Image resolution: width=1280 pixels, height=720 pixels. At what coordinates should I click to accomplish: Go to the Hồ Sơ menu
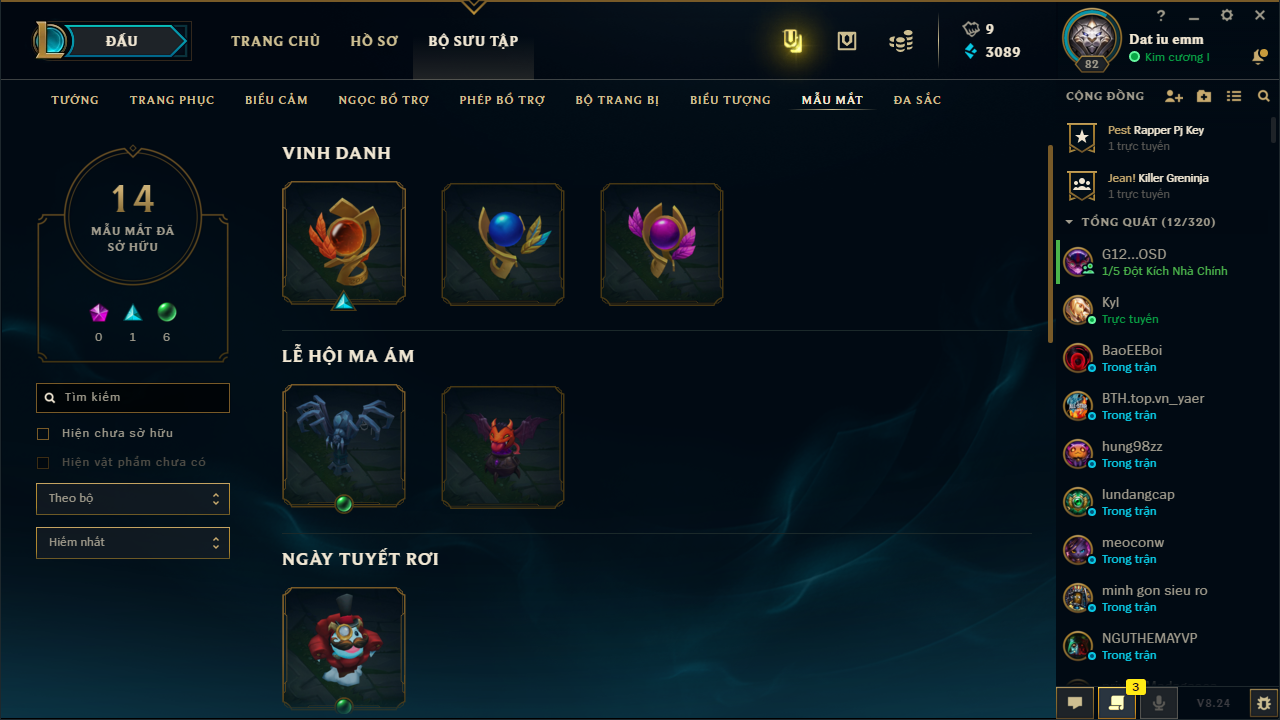click(374, 41)
